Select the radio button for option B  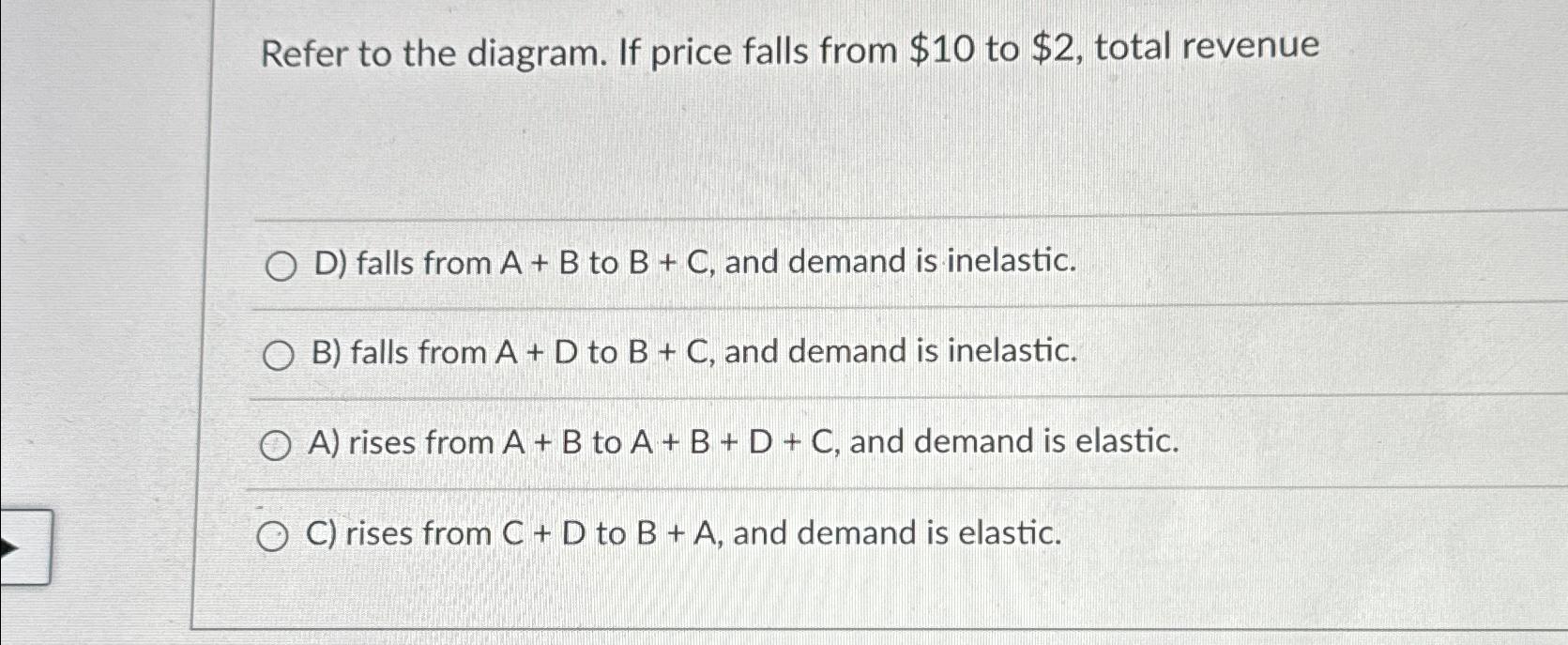(278, 355)
